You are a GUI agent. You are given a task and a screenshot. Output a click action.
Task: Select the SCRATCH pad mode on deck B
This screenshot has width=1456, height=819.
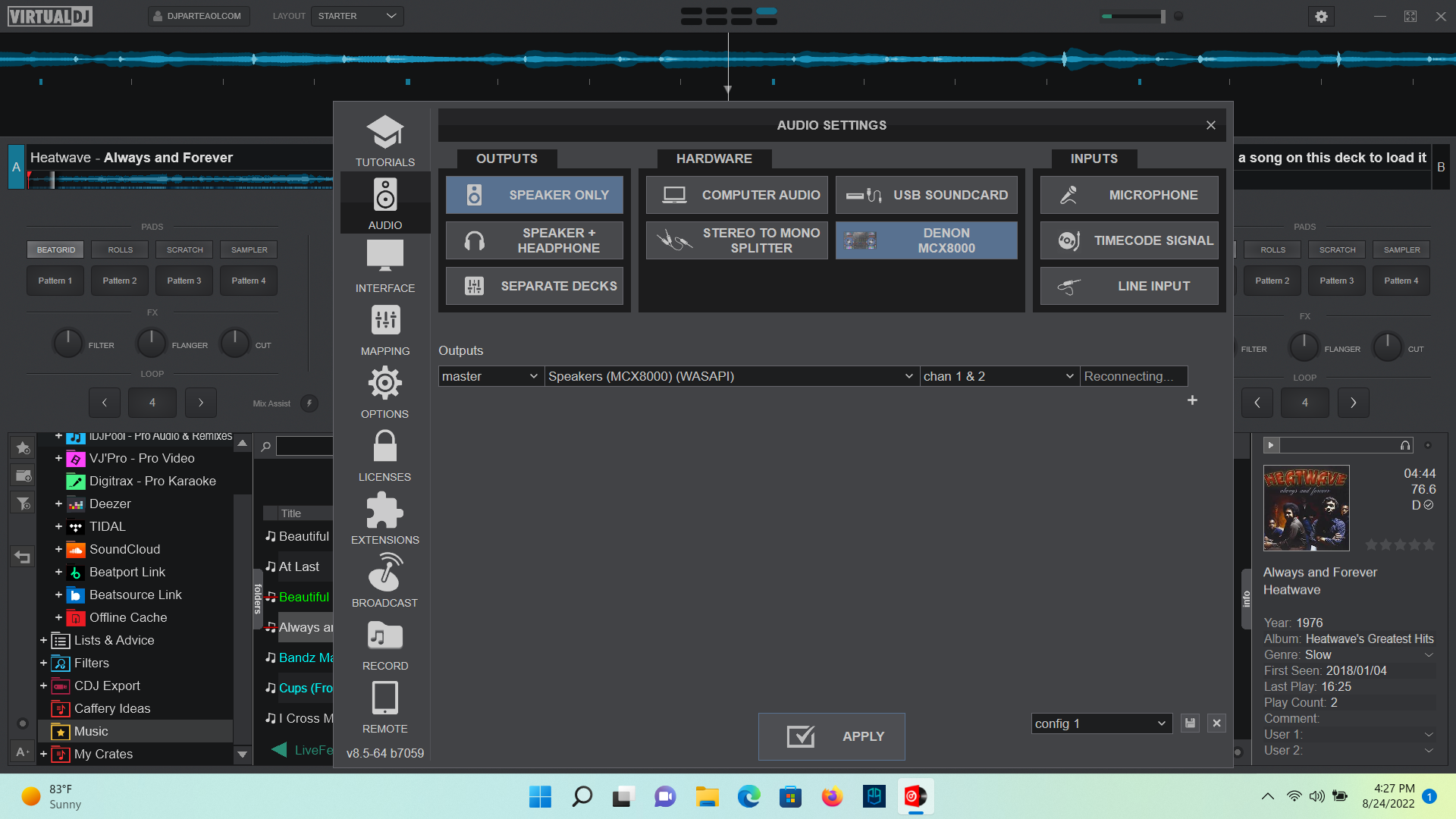point(1337,249)
